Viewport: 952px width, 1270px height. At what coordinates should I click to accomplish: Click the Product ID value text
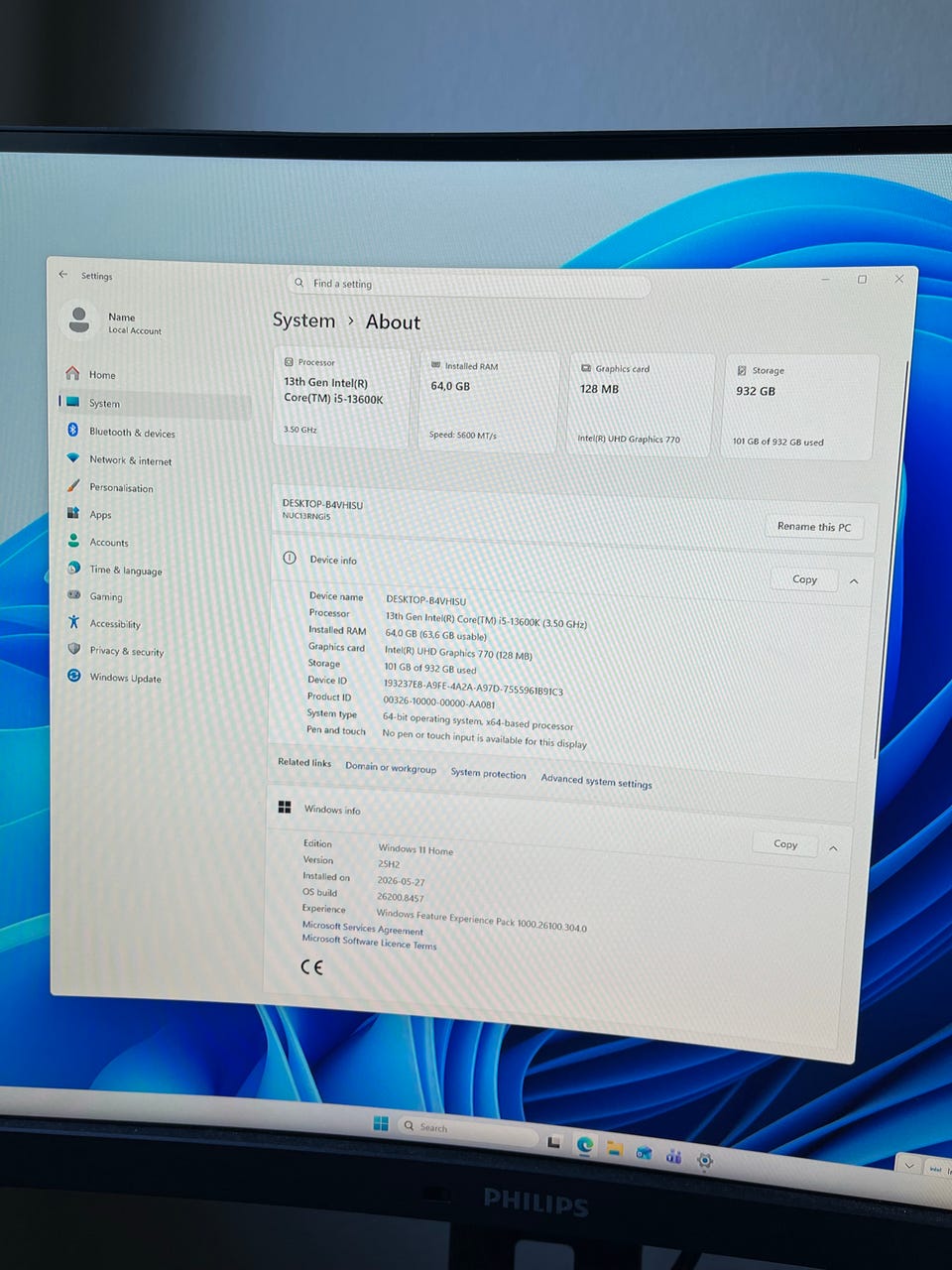click(x=438, y=702)
